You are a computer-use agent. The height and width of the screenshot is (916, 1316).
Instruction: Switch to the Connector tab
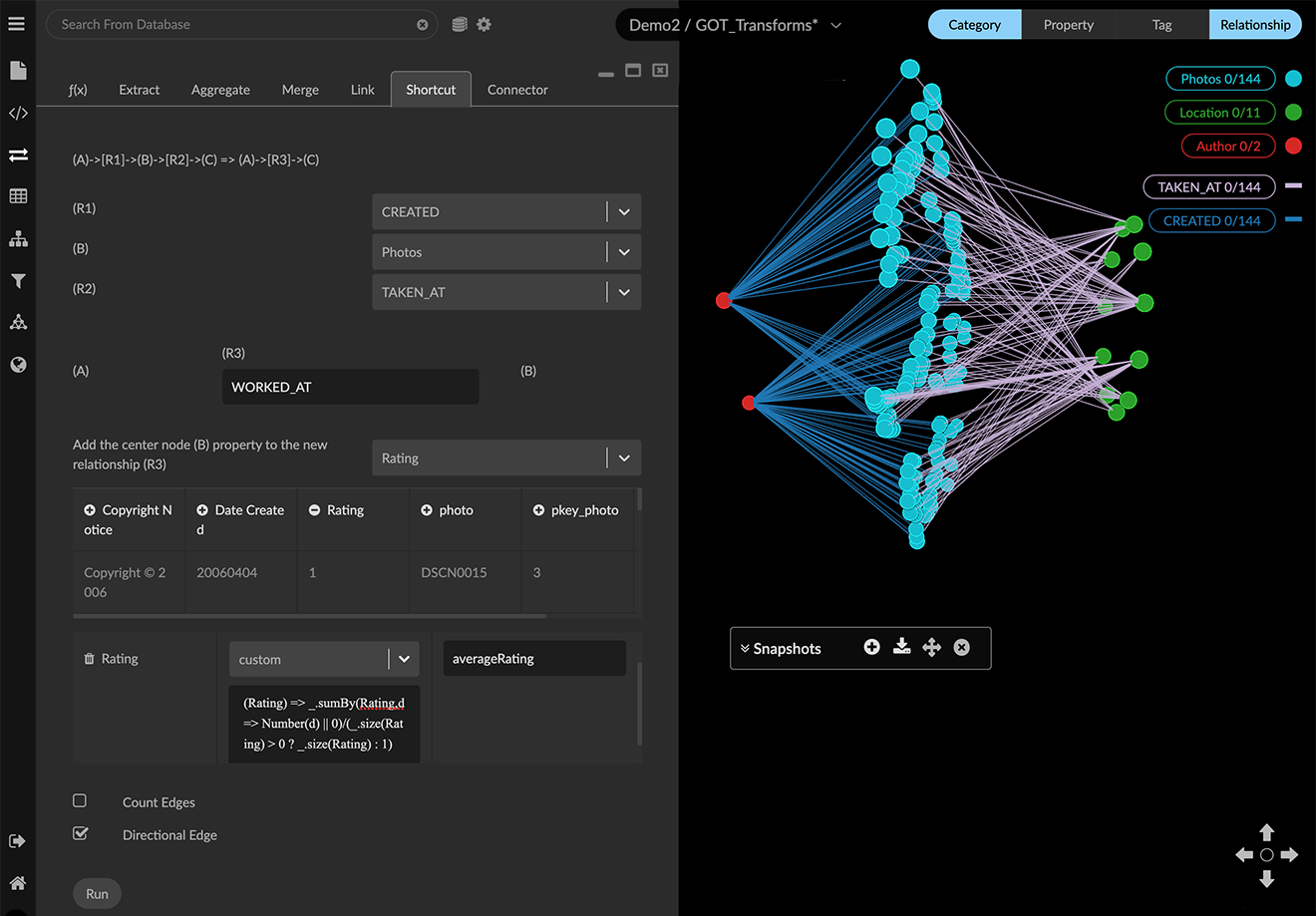click(x=517, y=90)
